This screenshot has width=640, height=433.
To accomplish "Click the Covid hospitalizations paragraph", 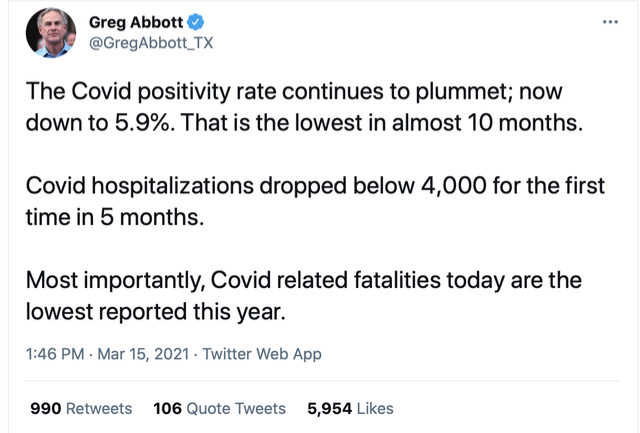I will point(315,201).
